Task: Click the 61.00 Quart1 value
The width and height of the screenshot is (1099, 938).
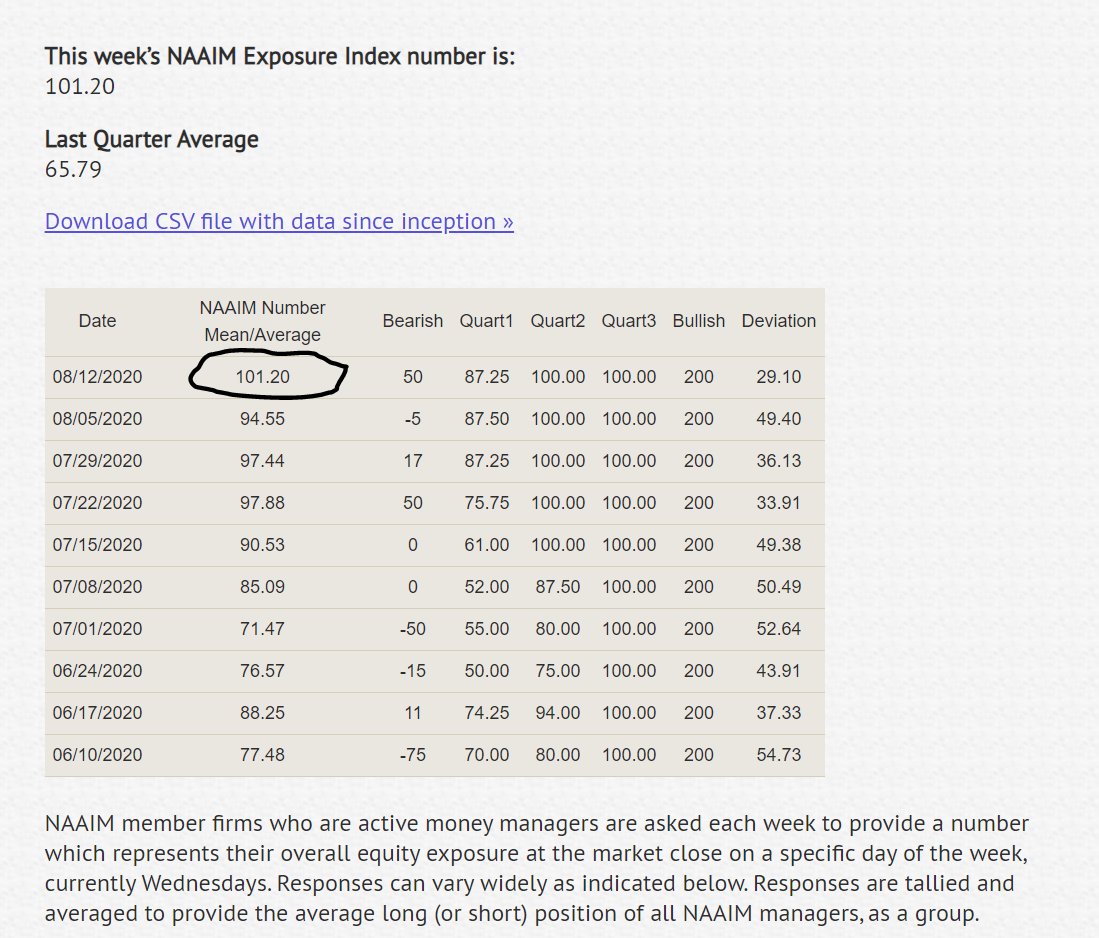Action: (486, 545)
